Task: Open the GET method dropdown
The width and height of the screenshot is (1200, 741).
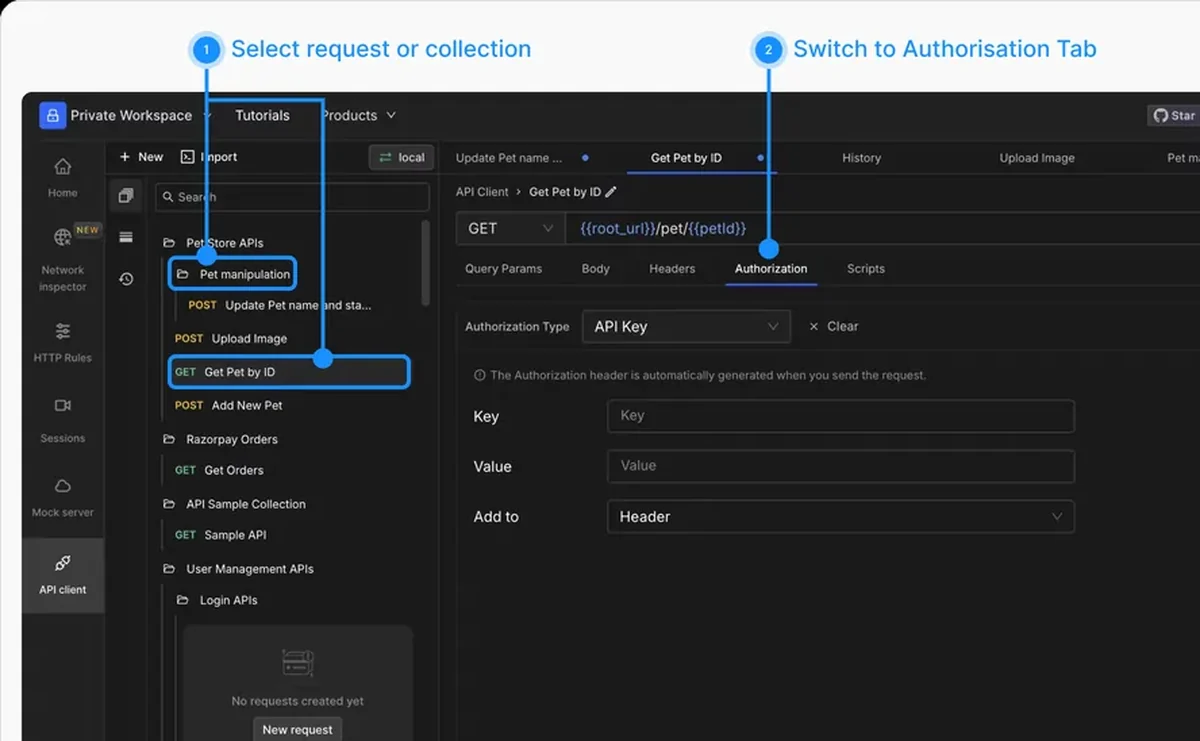Action: 510,228
